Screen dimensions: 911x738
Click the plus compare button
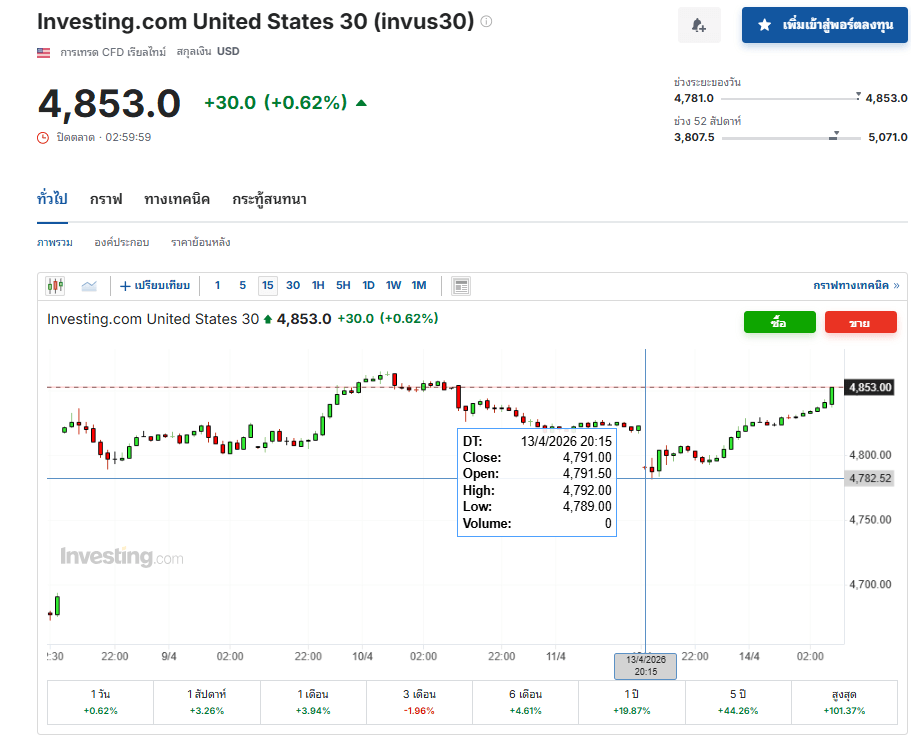[155, 285]
